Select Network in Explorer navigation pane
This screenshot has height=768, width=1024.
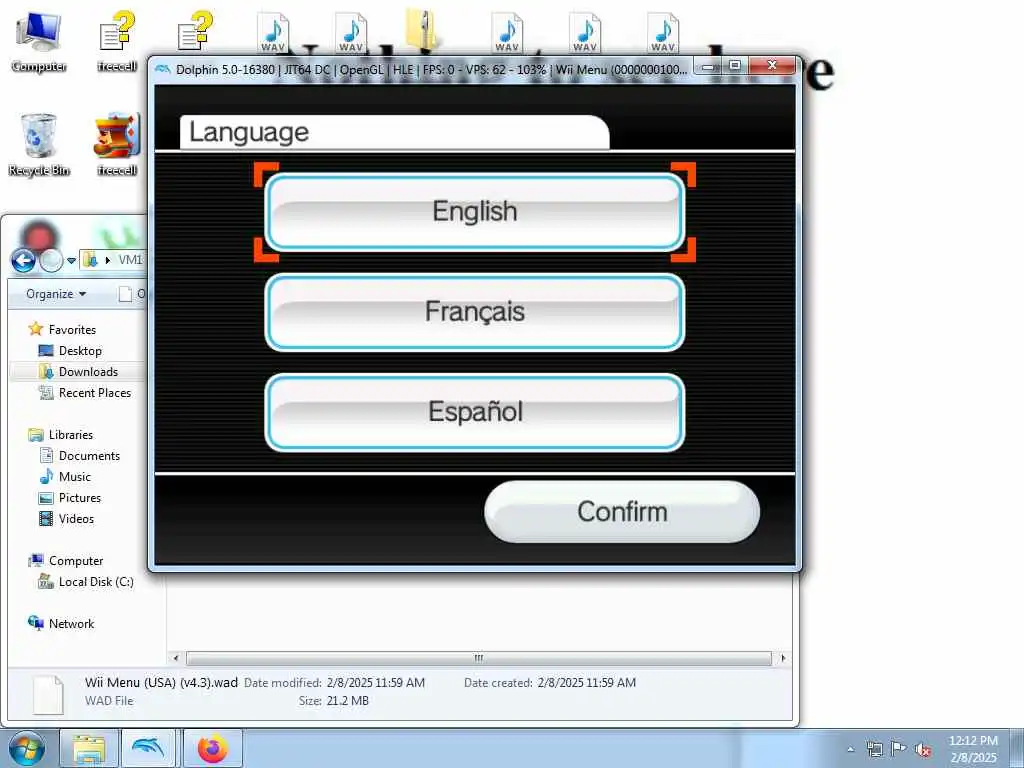pyautogui.click(x=61, y=624)
